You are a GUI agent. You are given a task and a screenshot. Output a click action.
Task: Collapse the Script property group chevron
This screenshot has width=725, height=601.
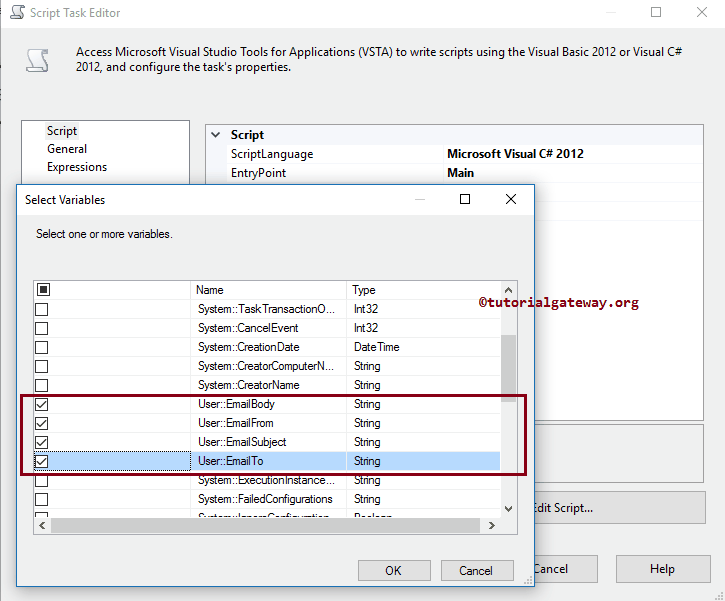215,135
